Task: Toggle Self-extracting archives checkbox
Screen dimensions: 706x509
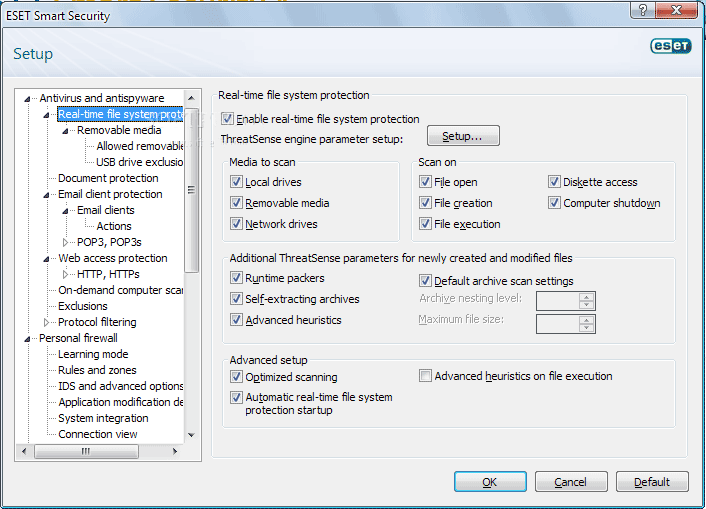Action: (236, 298)
